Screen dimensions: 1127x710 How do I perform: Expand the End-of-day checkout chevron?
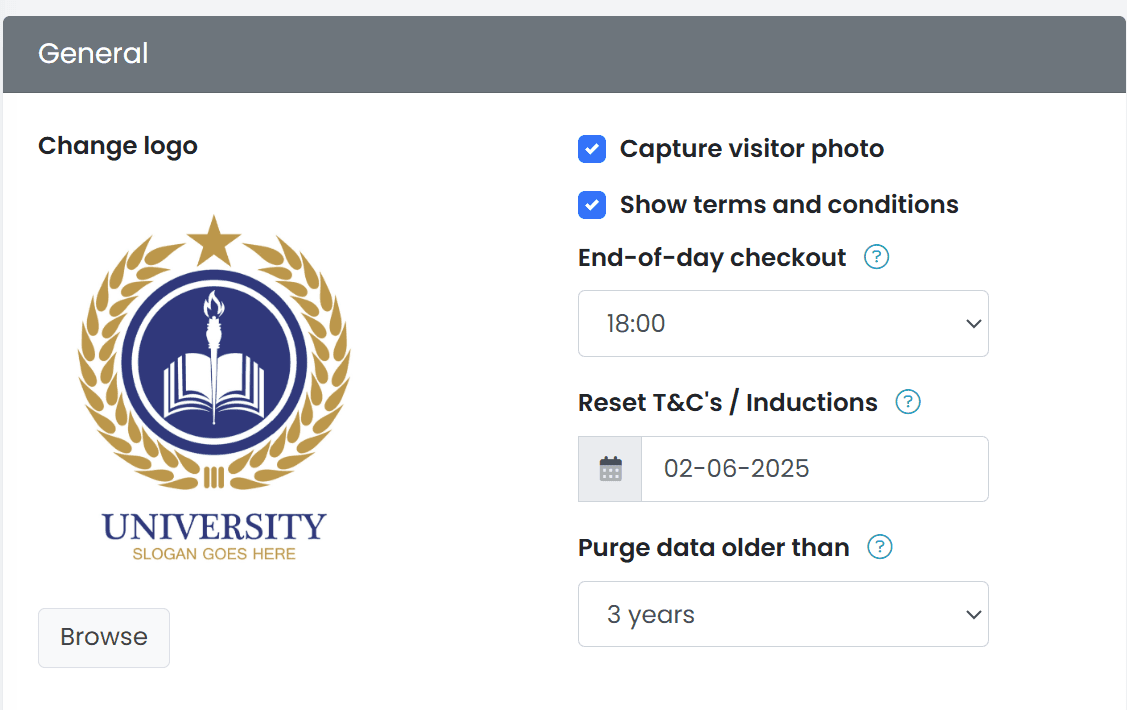(x=973, y=323)
